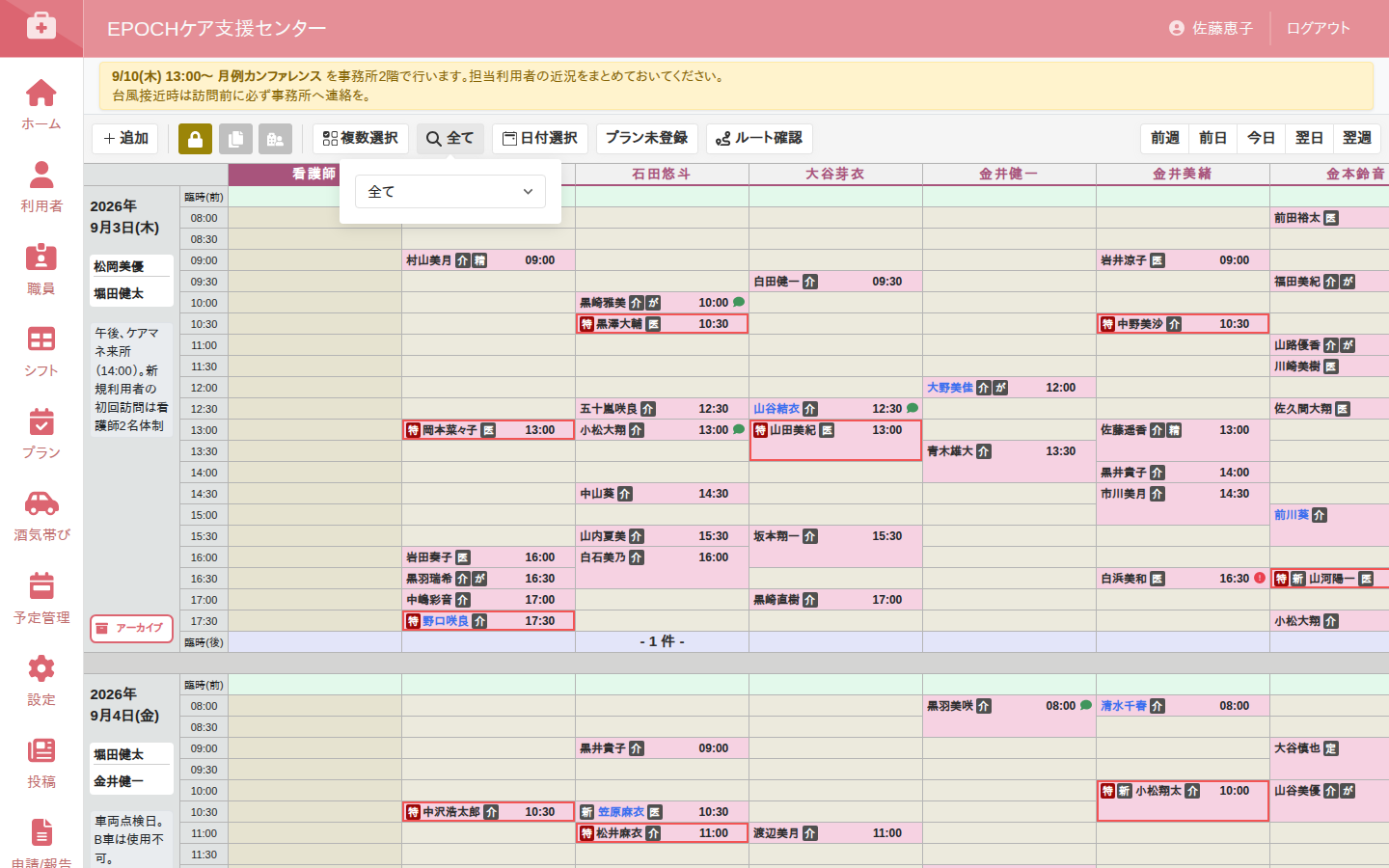
Task: Click the 9月3日 「- 1 件 -」 count
Action: (x=662, y=641)
